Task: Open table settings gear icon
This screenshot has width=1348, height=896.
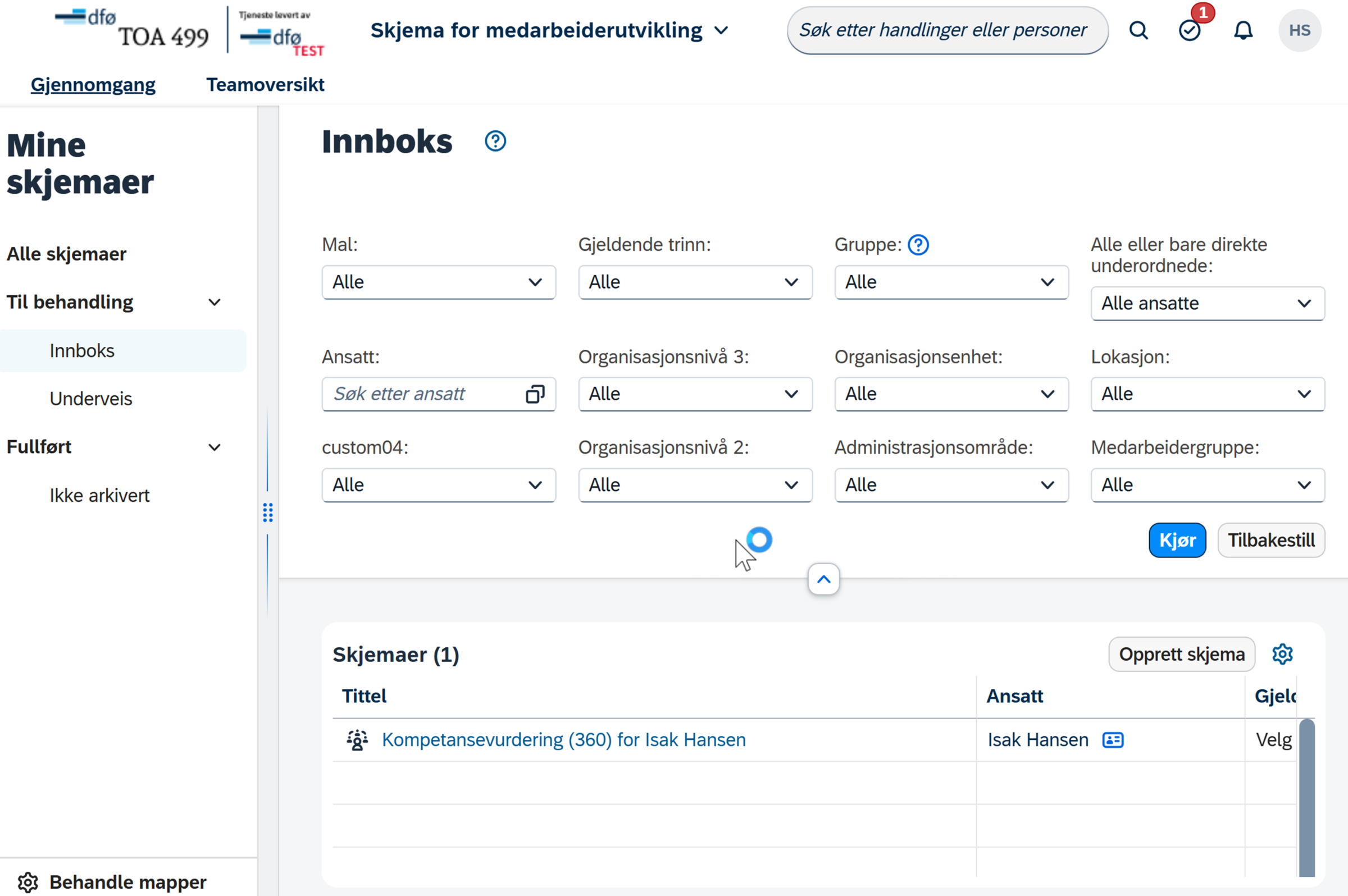Action: [1282, 654]
